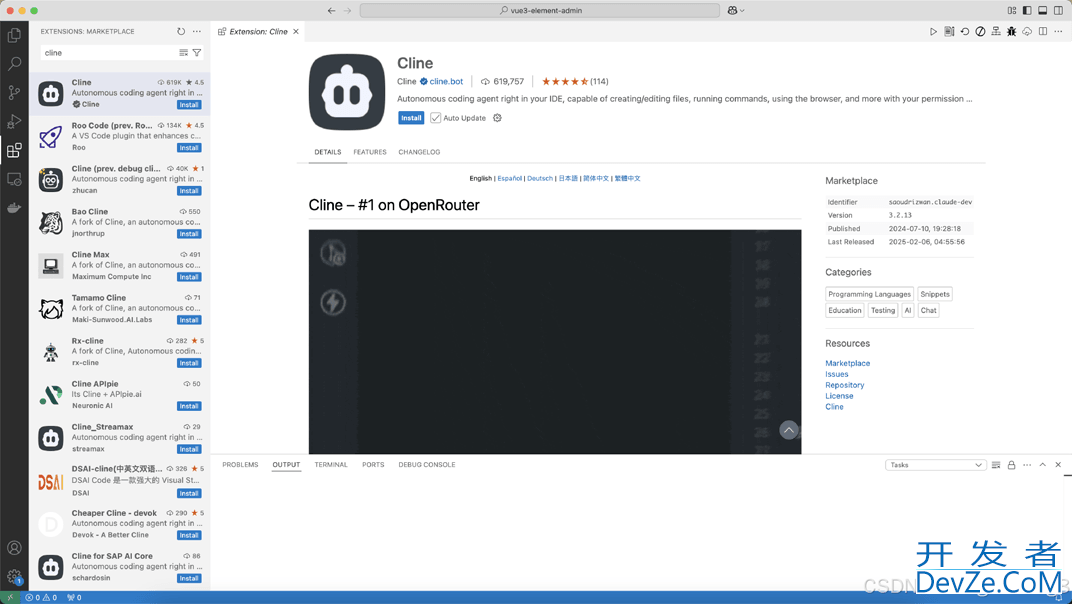Clear extensions search results
1072x604 pixels.
click(x=183, y=53)
